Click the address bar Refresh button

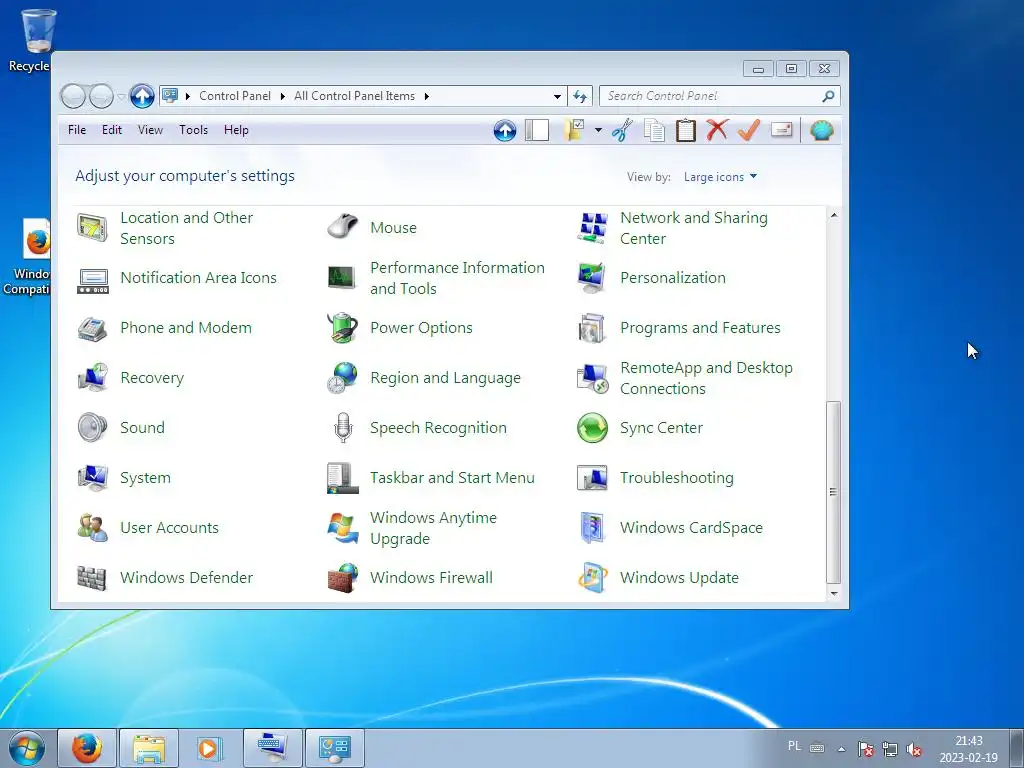coord(580,97)
